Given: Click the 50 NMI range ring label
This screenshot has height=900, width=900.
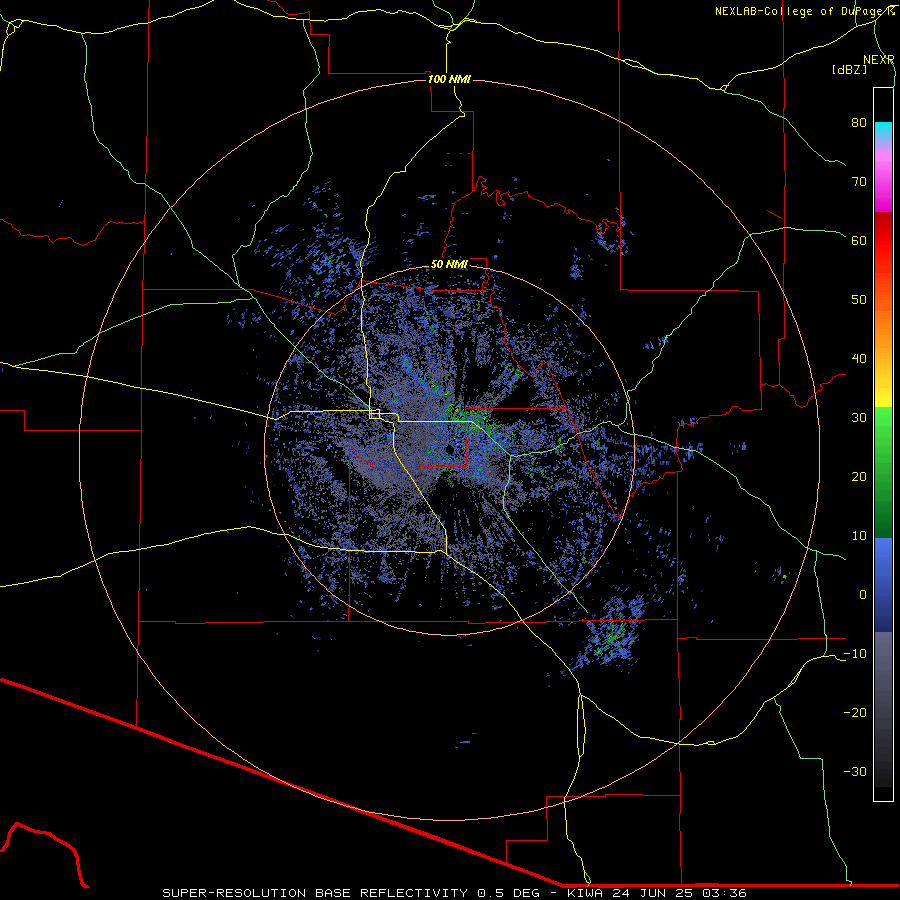Looking at the screenshot, I should click(449, 265).
